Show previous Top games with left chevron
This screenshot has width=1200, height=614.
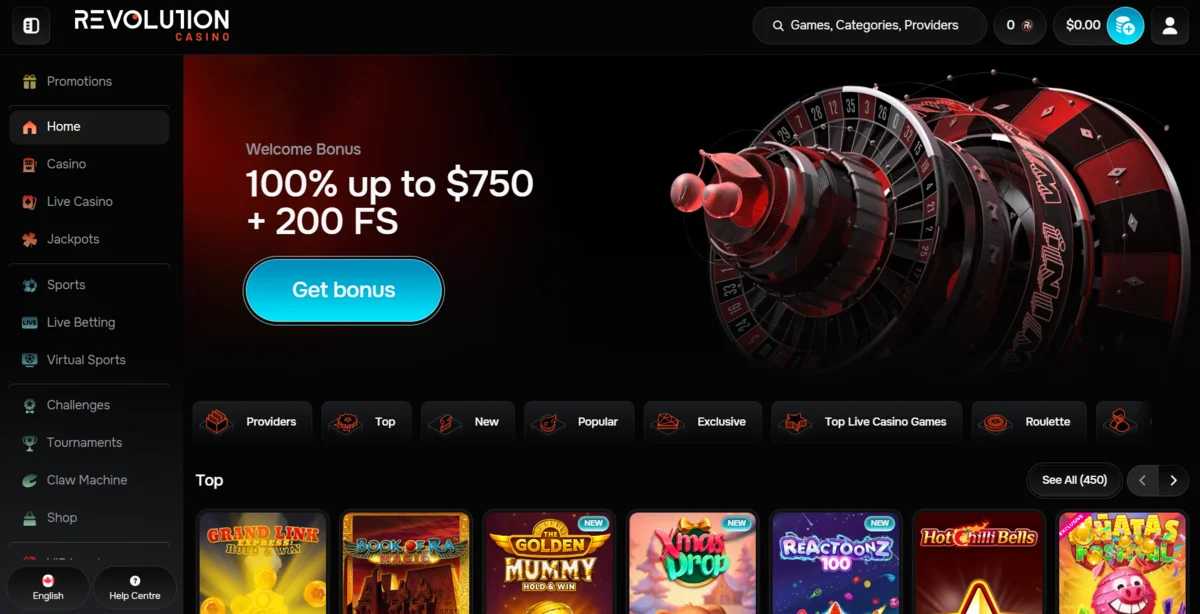(1143, 480)
